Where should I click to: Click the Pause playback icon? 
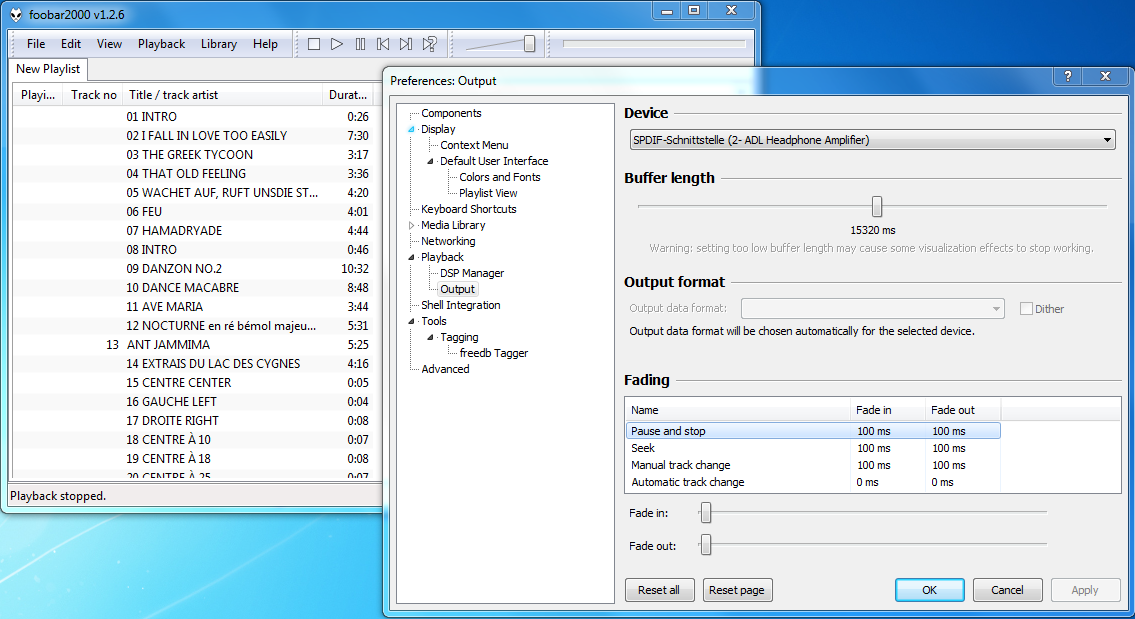[360, 44]
